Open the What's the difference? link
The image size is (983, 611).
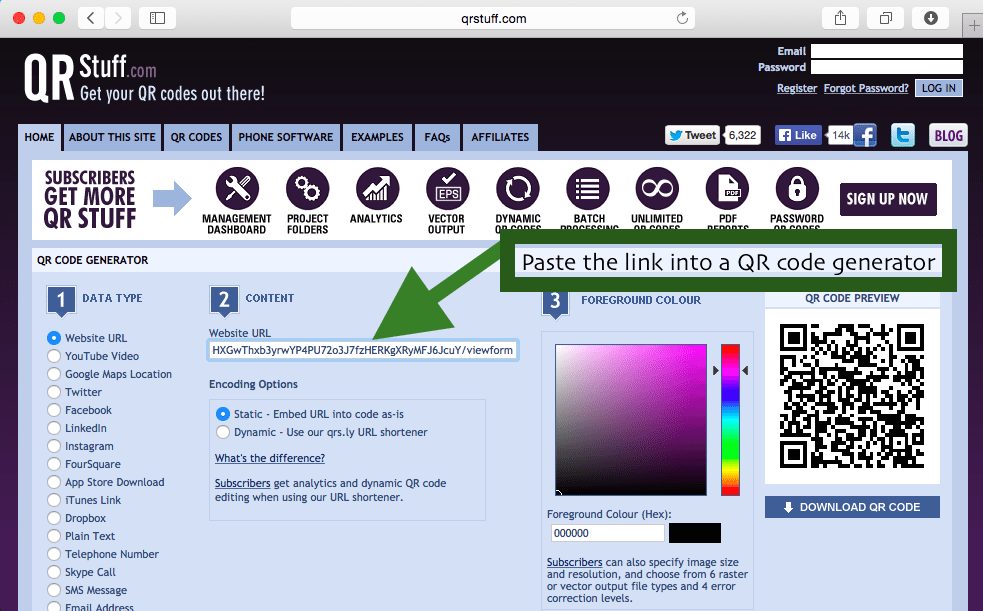tap(270, 458)
